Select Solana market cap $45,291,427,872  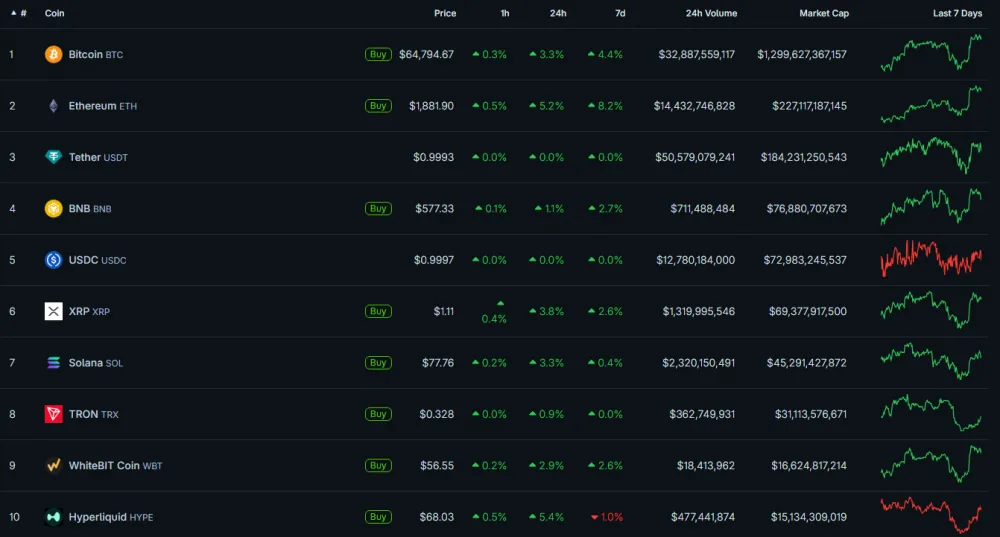pos(807,363)
